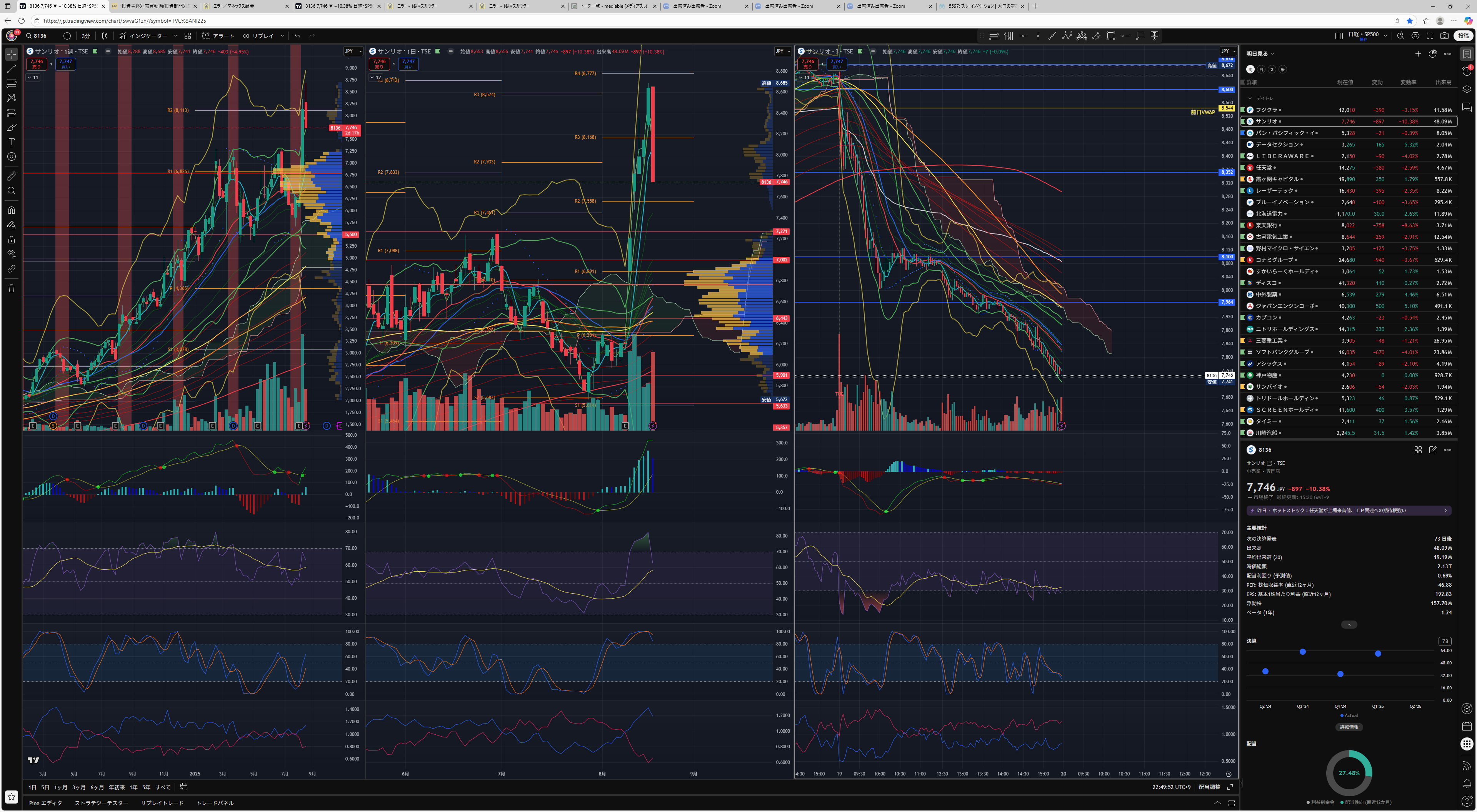The image size is (1477, 812).
Task: Toggle hide all drawings eye icon
Action: [12, 254]
